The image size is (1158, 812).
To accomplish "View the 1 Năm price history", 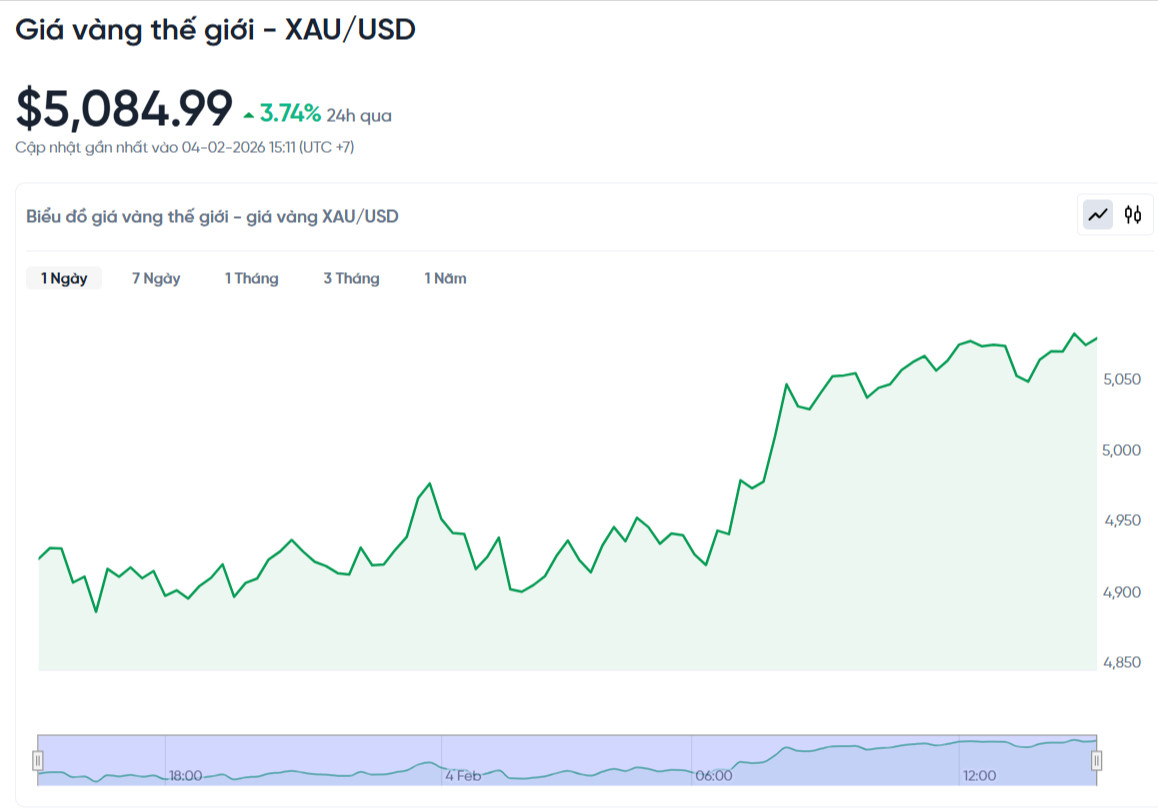I will 445,278.
